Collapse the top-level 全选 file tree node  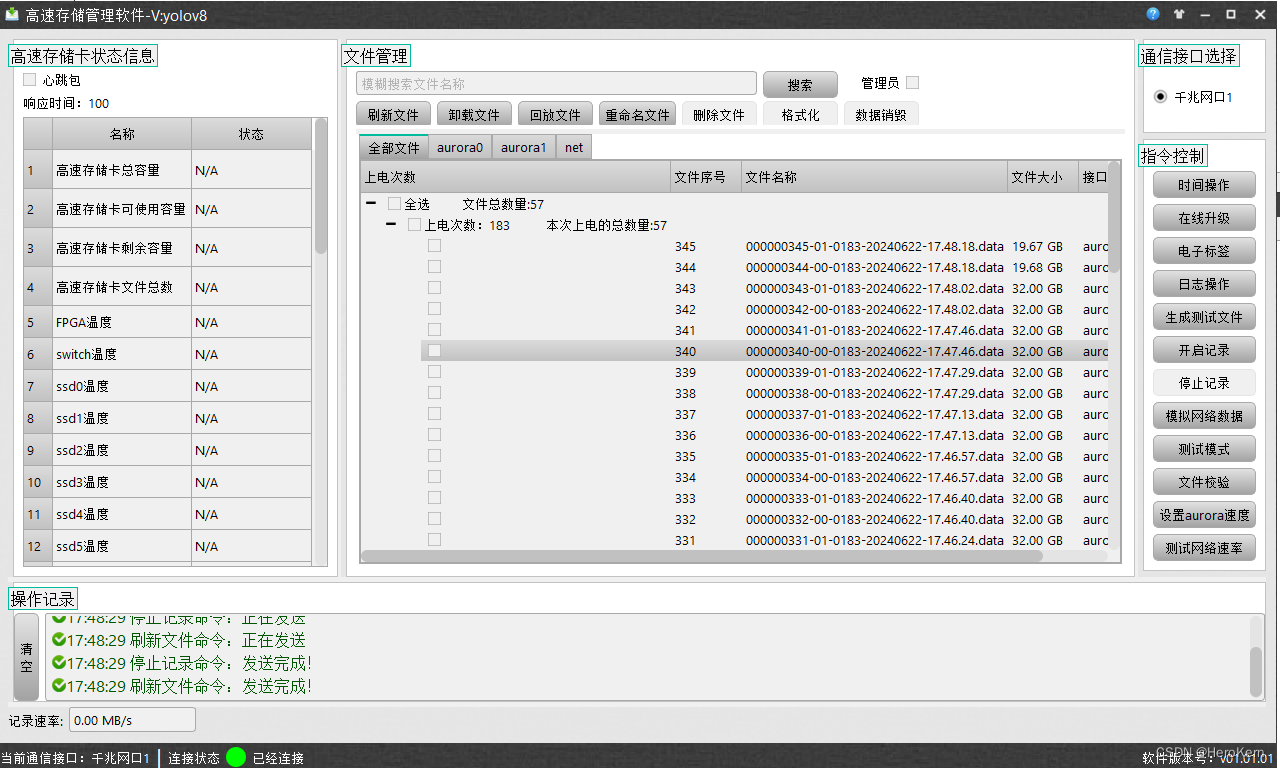(x=373, y=203)
